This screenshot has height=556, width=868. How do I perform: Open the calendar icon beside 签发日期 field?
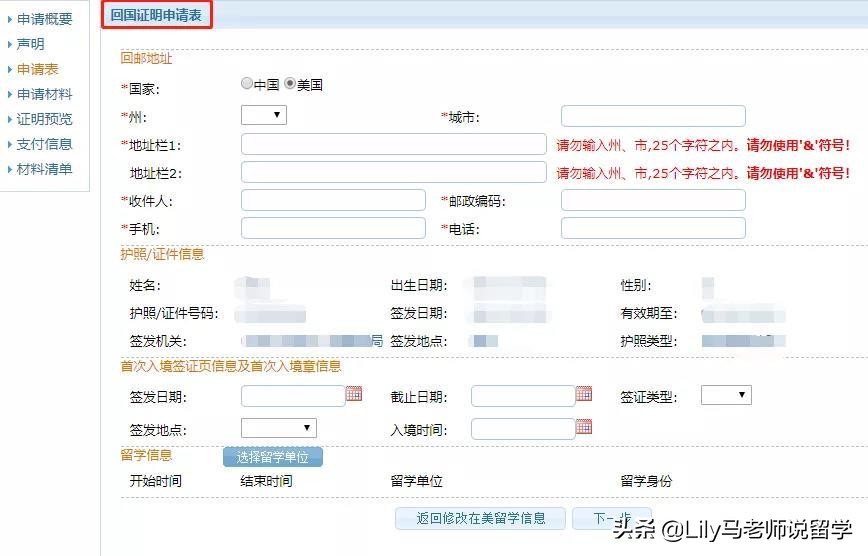(354, 394)
